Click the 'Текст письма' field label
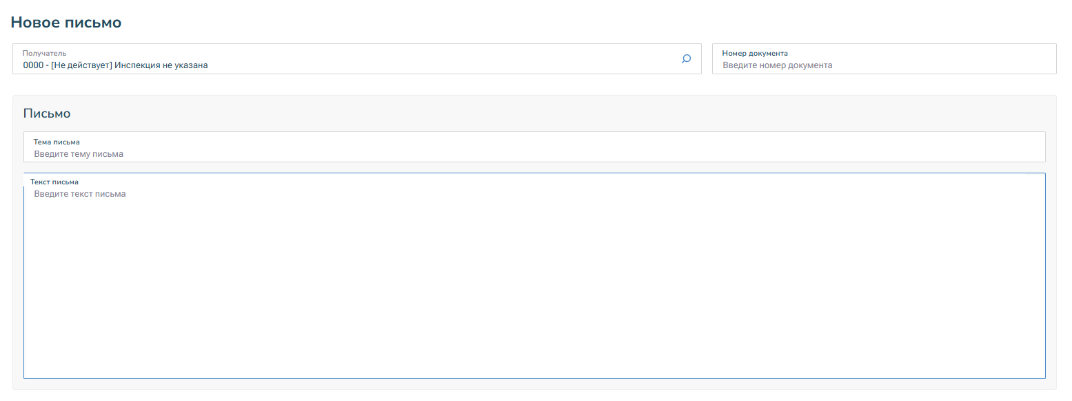This screenshot has height=401, width=1072. (54, 182)
